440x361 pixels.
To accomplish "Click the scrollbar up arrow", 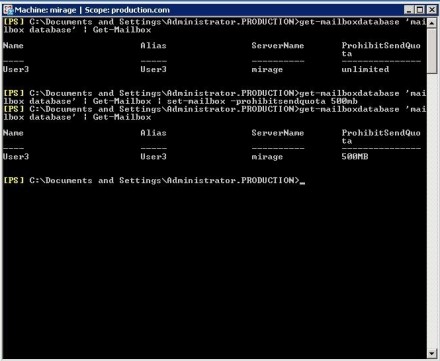I will [x=432, y=23].
